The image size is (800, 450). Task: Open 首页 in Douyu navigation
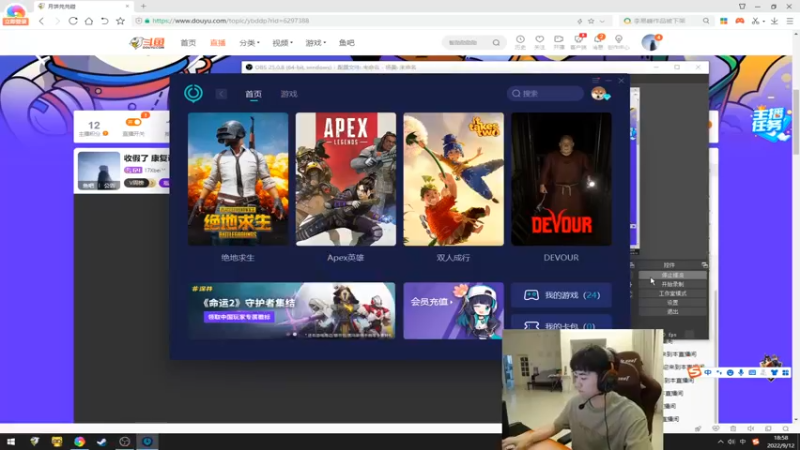tap(188, 43)
